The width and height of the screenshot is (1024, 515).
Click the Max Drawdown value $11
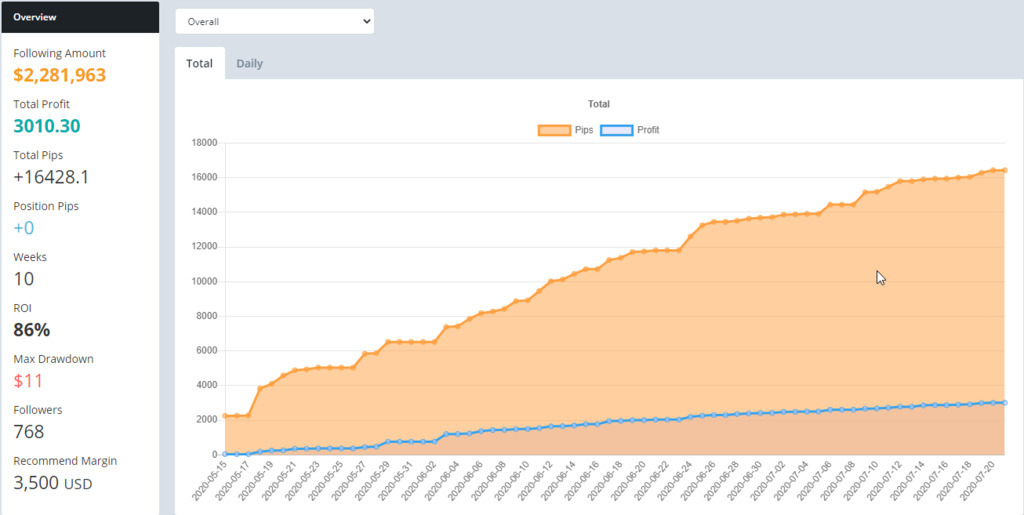click(x=28, y=381)
